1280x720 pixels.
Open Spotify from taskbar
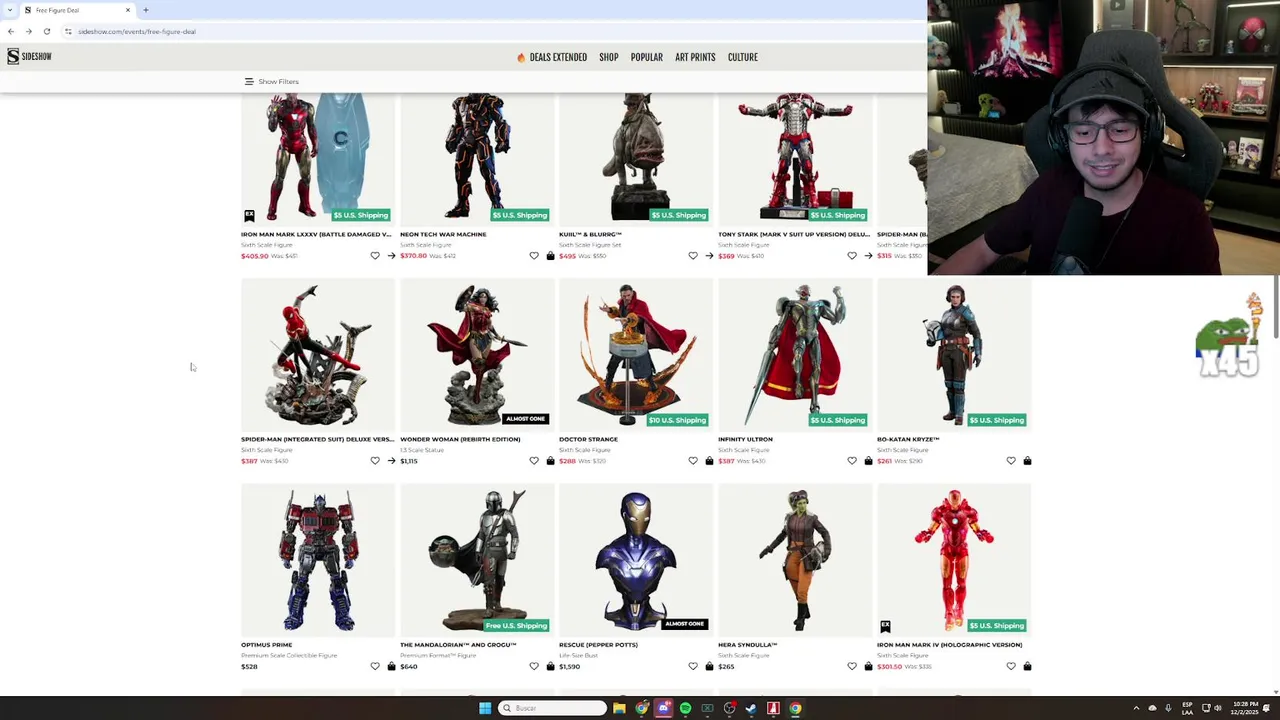click(x=685, y=708)
